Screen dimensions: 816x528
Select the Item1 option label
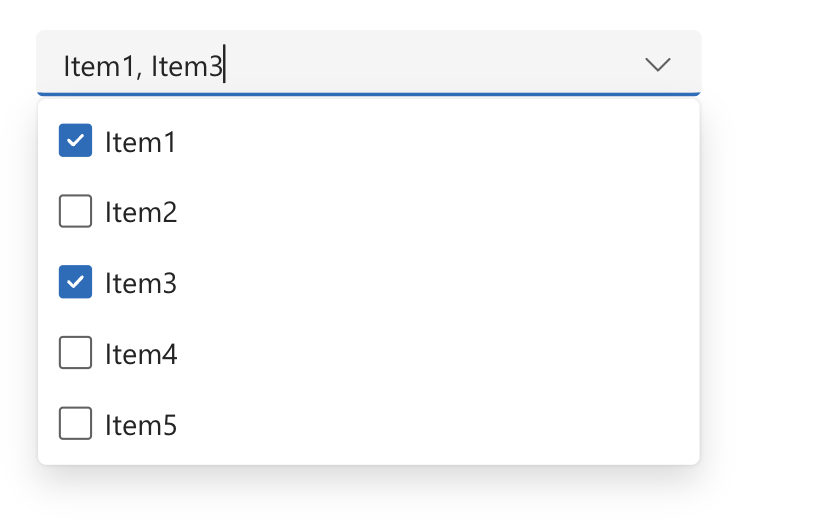[140, 142]
